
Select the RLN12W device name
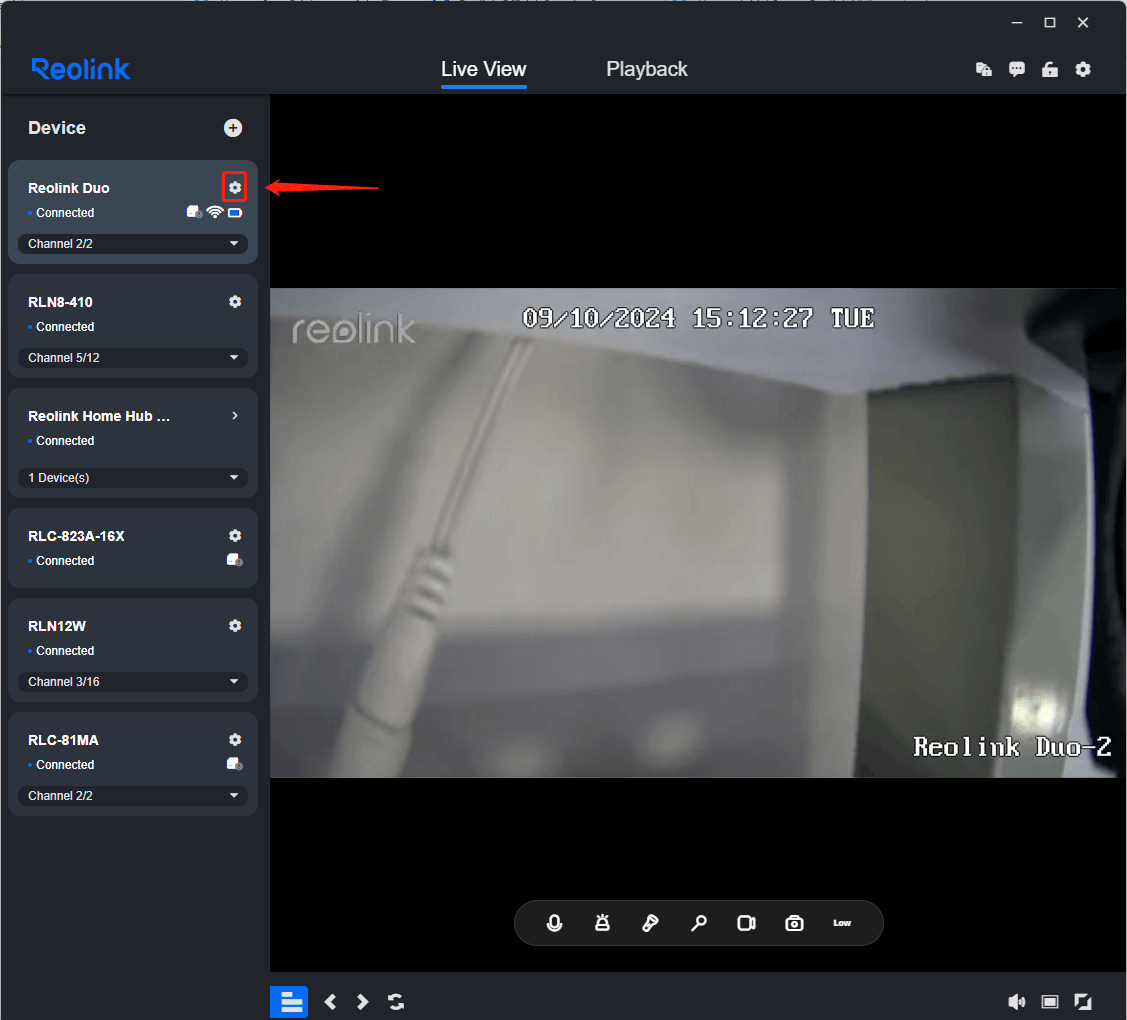(57, 626)
